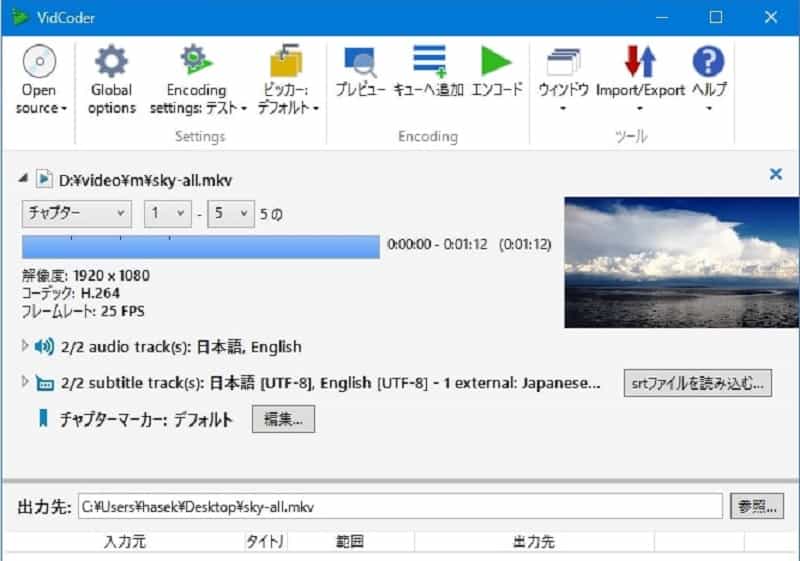Viewport: 800px width, 561px height.
Task: Click the プレビュー magnifier icon
Action: pyautogui.click(x=360, y=62)
